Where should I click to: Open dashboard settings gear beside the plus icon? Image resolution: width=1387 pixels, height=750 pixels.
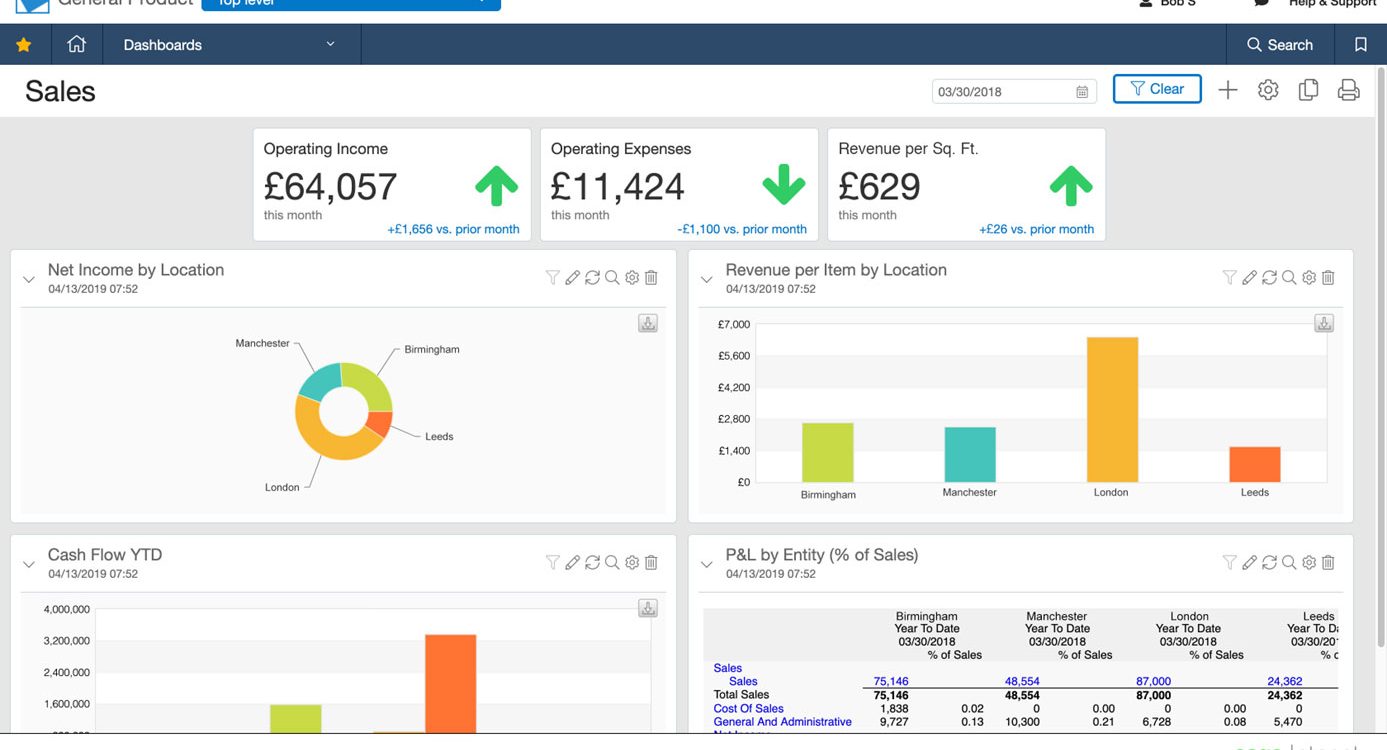(x=1268, y=90)
